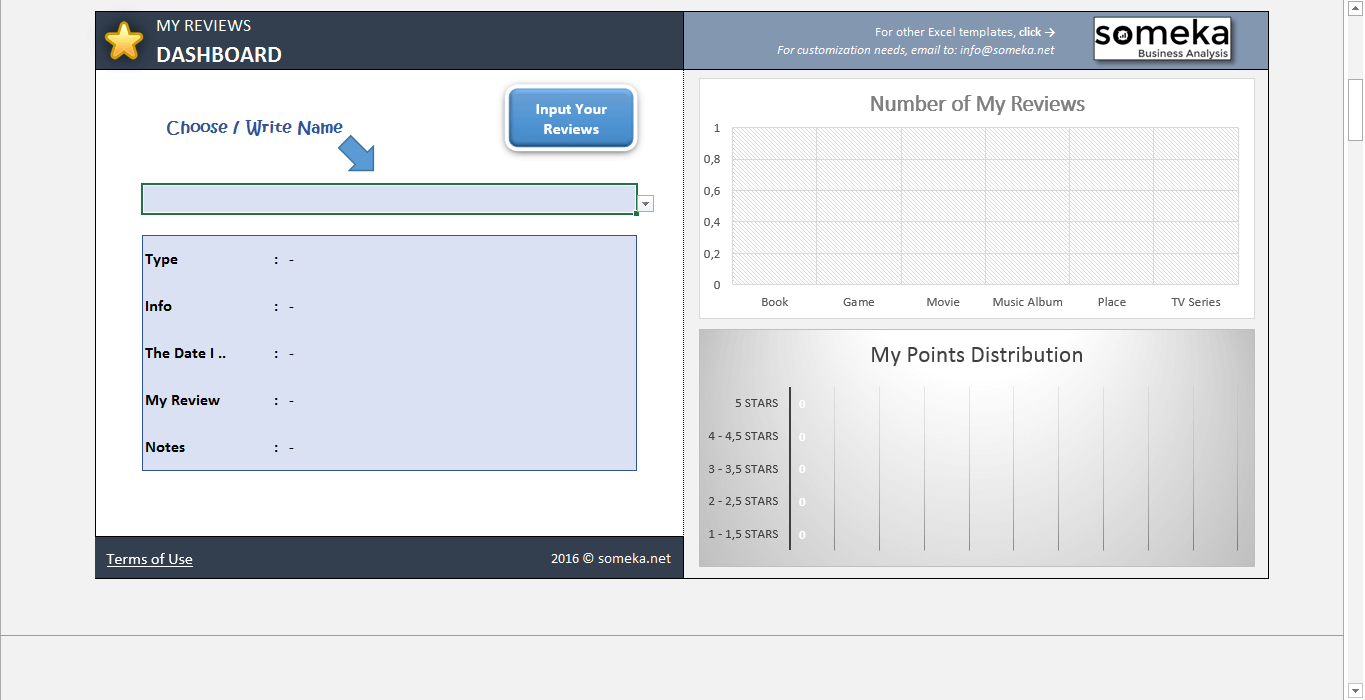This screenshot has width=1365, height=700.
Task: Click the info@someka.net email text
Action: tap(1007, 50)
